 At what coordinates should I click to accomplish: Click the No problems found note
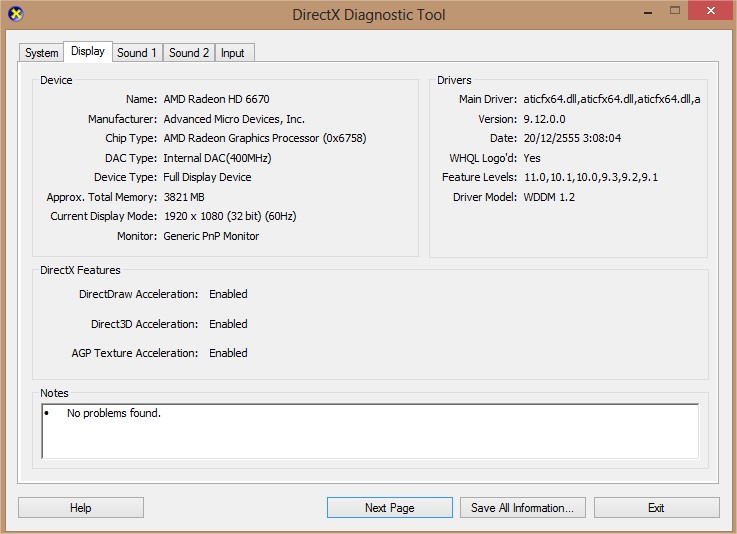tap(114, 413)
